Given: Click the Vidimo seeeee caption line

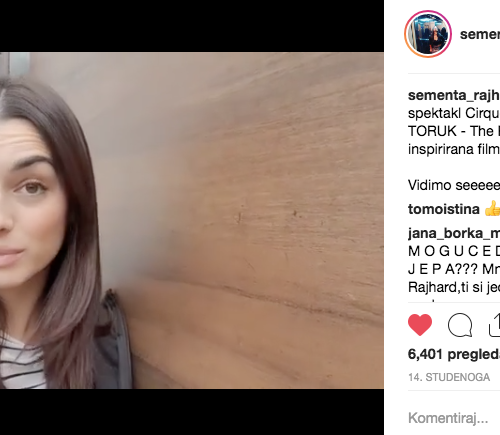Looking at the screenshot, I should pos(454,185).
